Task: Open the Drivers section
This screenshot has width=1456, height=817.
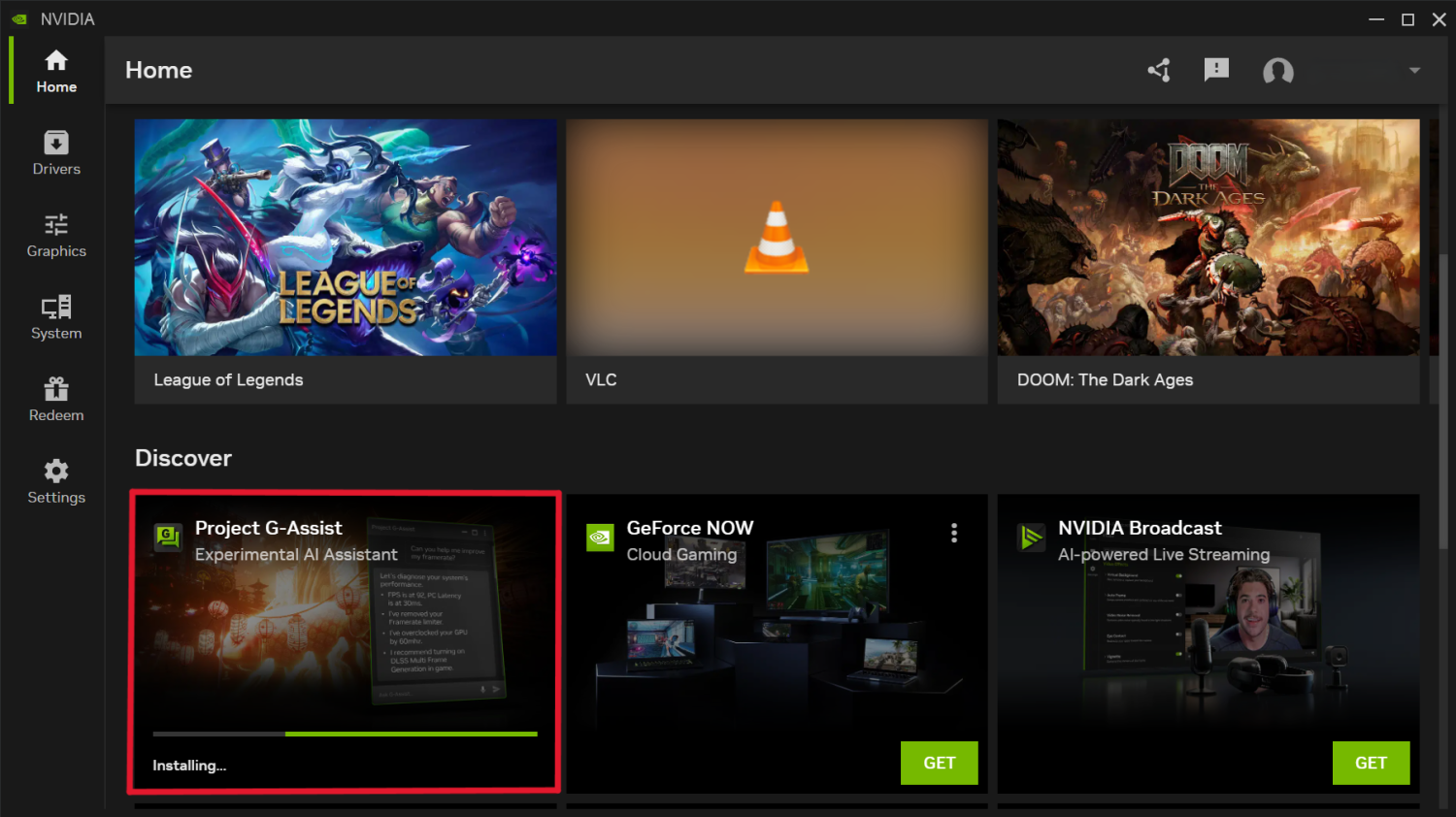Action: click(x=56, y=153)
